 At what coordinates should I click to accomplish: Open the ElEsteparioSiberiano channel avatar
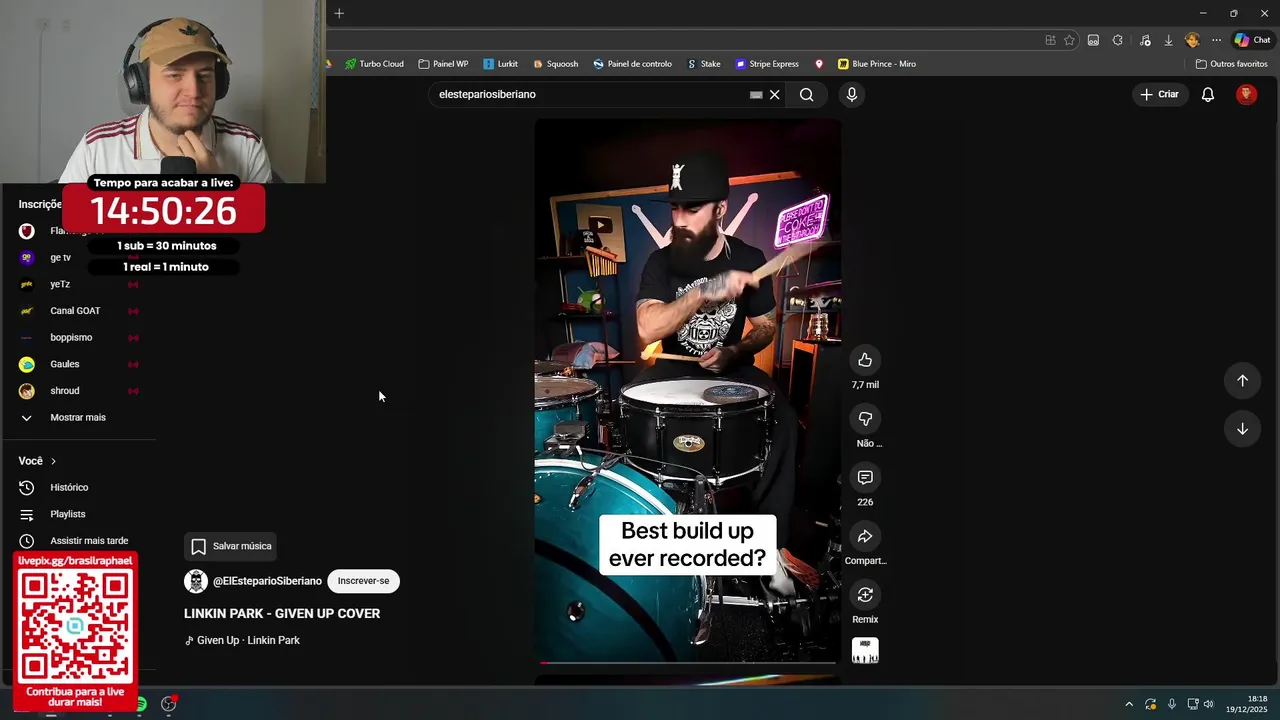click(196, 581)
